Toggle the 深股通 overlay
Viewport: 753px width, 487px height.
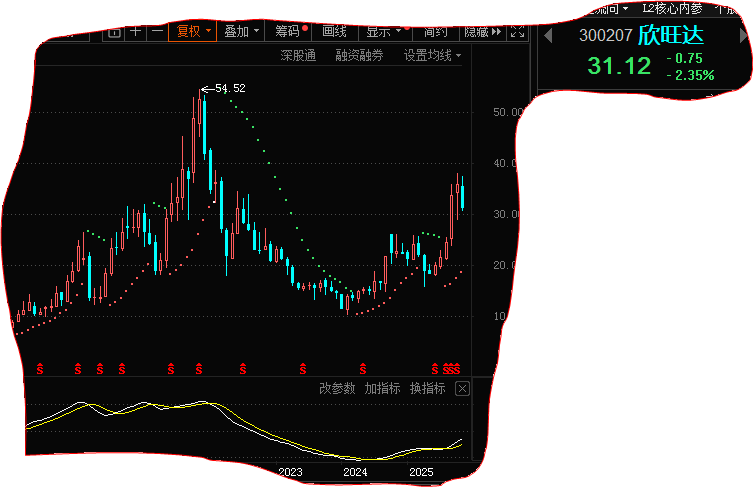coord(298,56)
